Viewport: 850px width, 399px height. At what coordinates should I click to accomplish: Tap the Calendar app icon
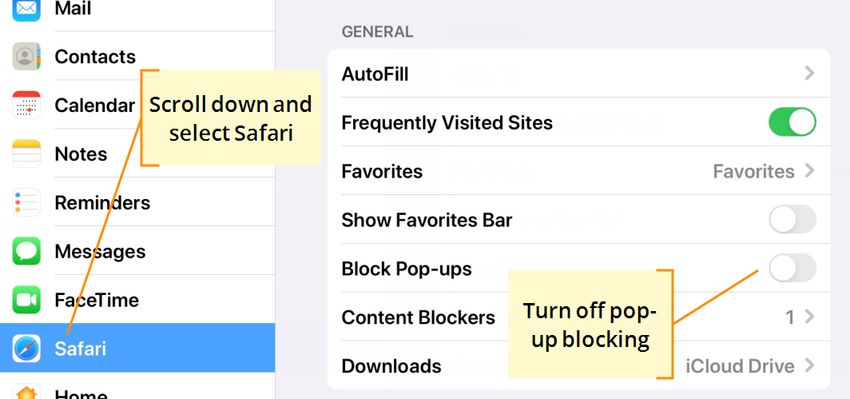[x=27, y=105]
